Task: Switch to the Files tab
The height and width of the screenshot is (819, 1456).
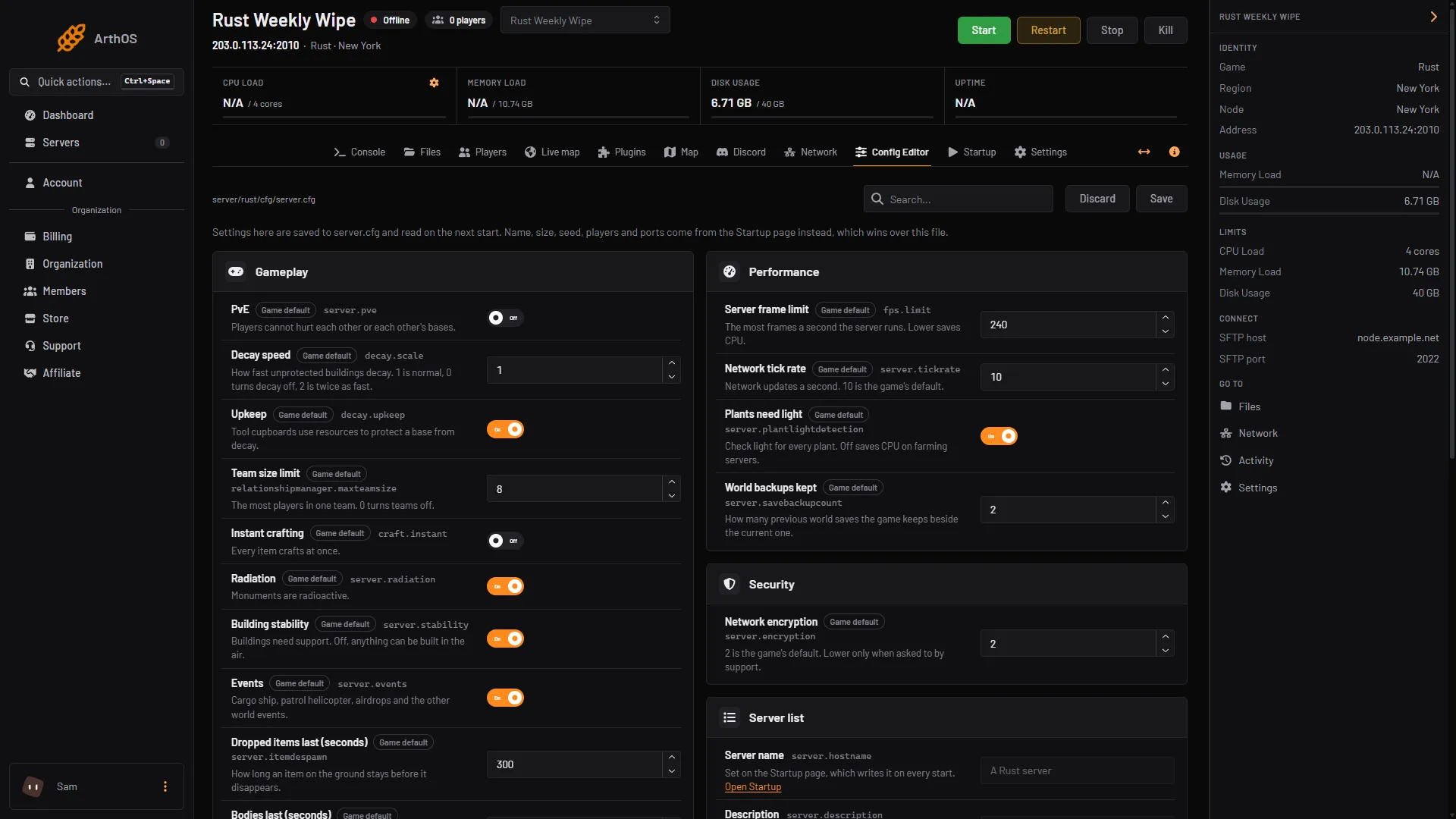Action: [422, 152]
